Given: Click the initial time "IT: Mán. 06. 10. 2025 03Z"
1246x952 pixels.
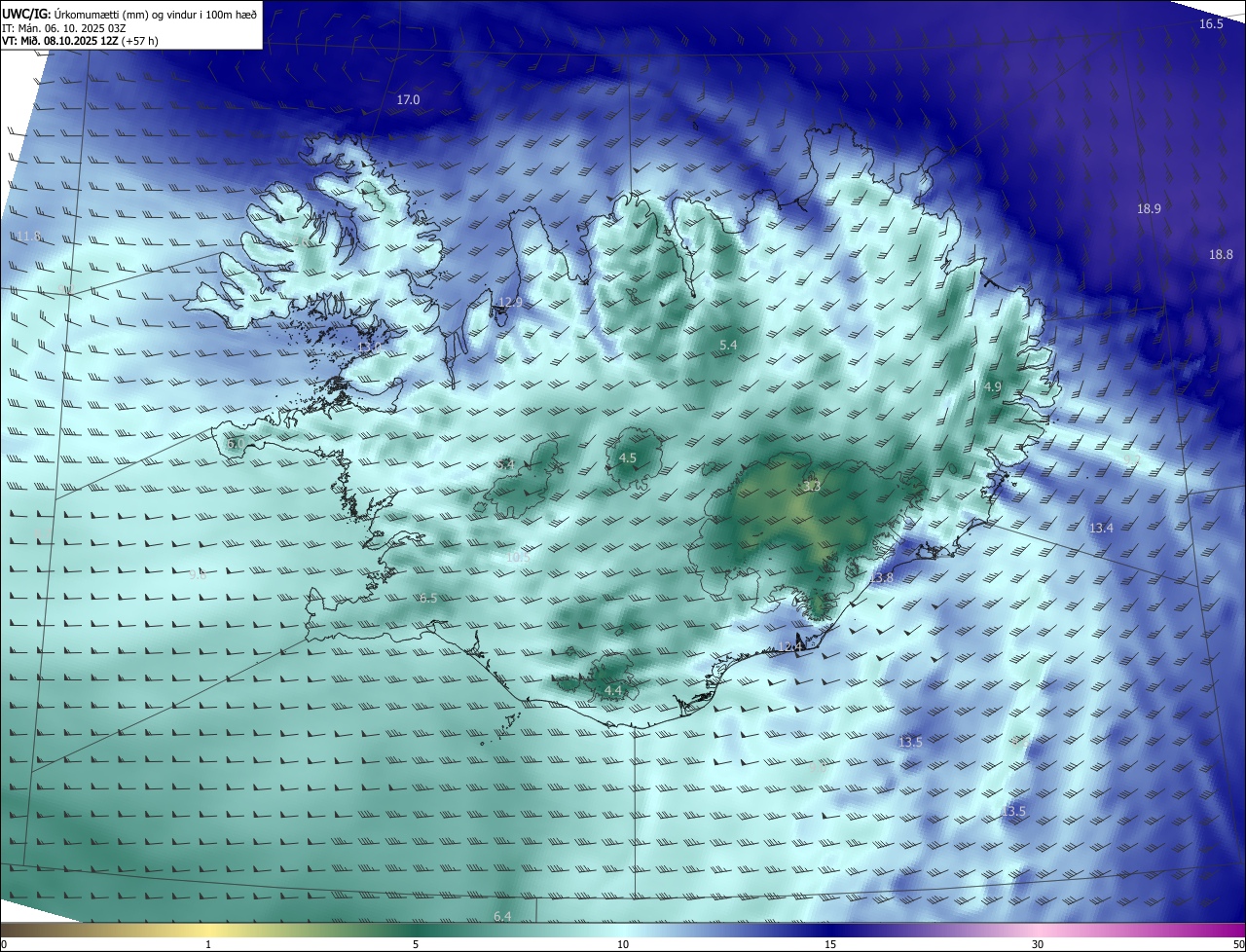Looking at the screenshot, I should tap(63, 27).
